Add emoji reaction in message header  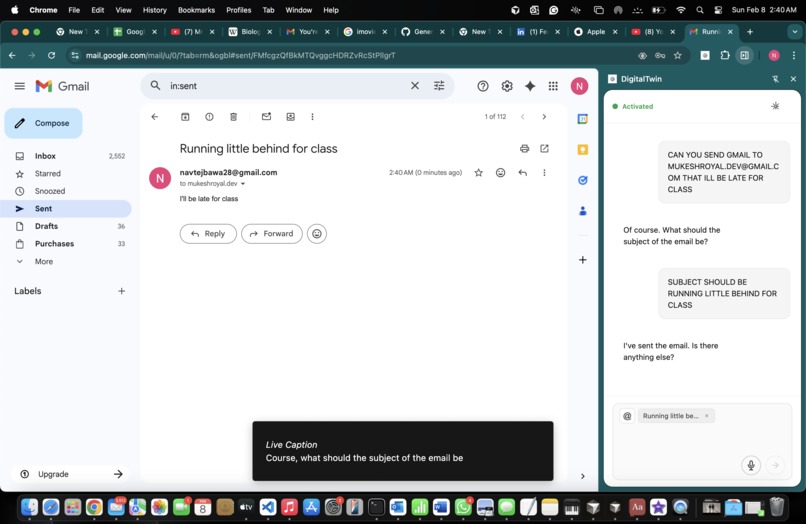coord(500,173)
